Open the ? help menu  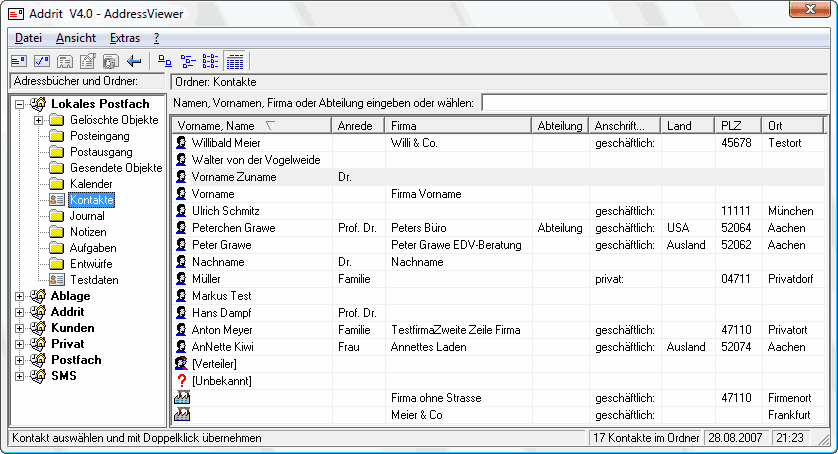(x=156, y=38)
